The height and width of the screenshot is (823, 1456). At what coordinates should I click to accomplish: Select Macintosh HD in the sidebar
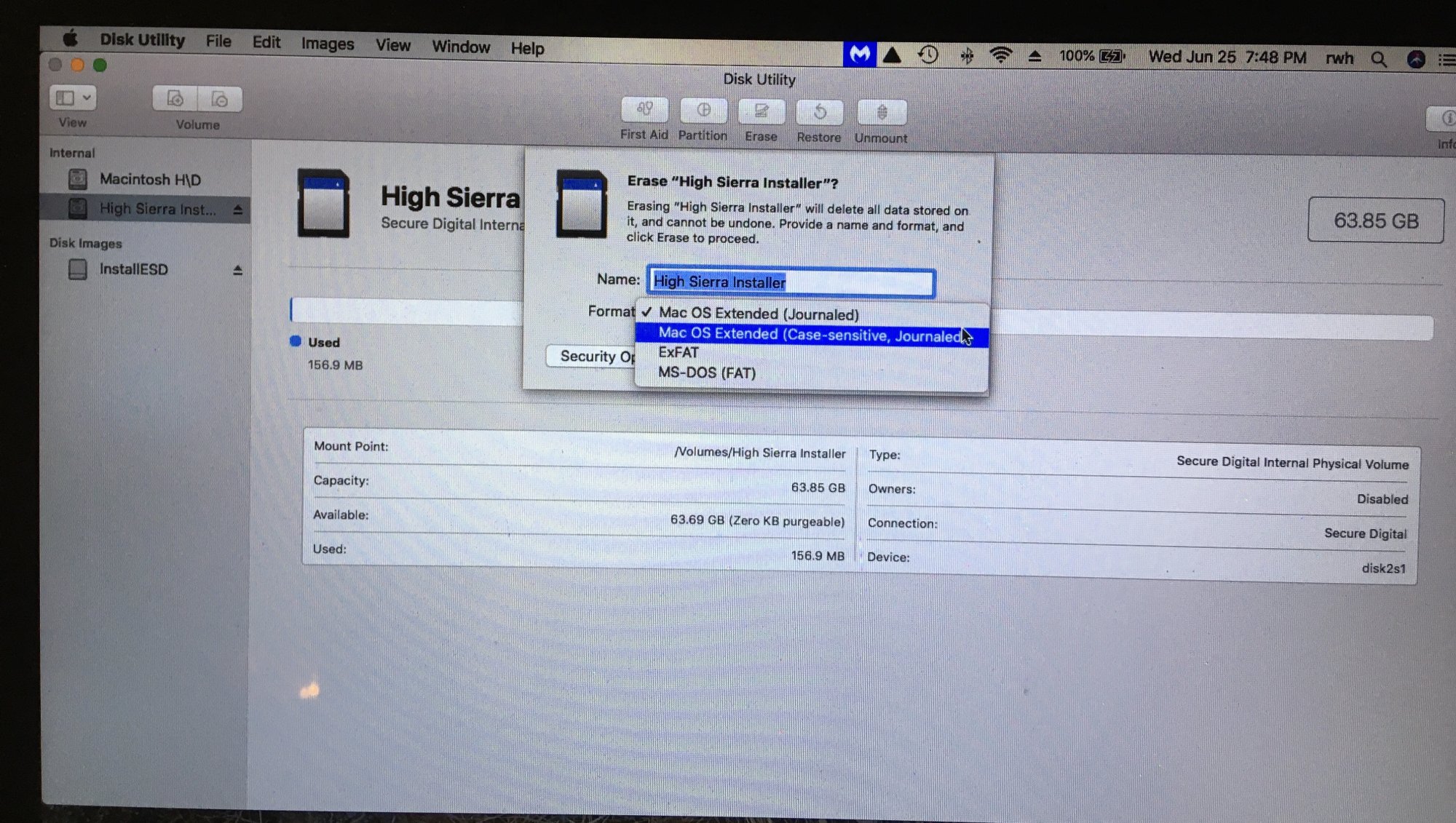pyautogui.click(x=149, y=179)
